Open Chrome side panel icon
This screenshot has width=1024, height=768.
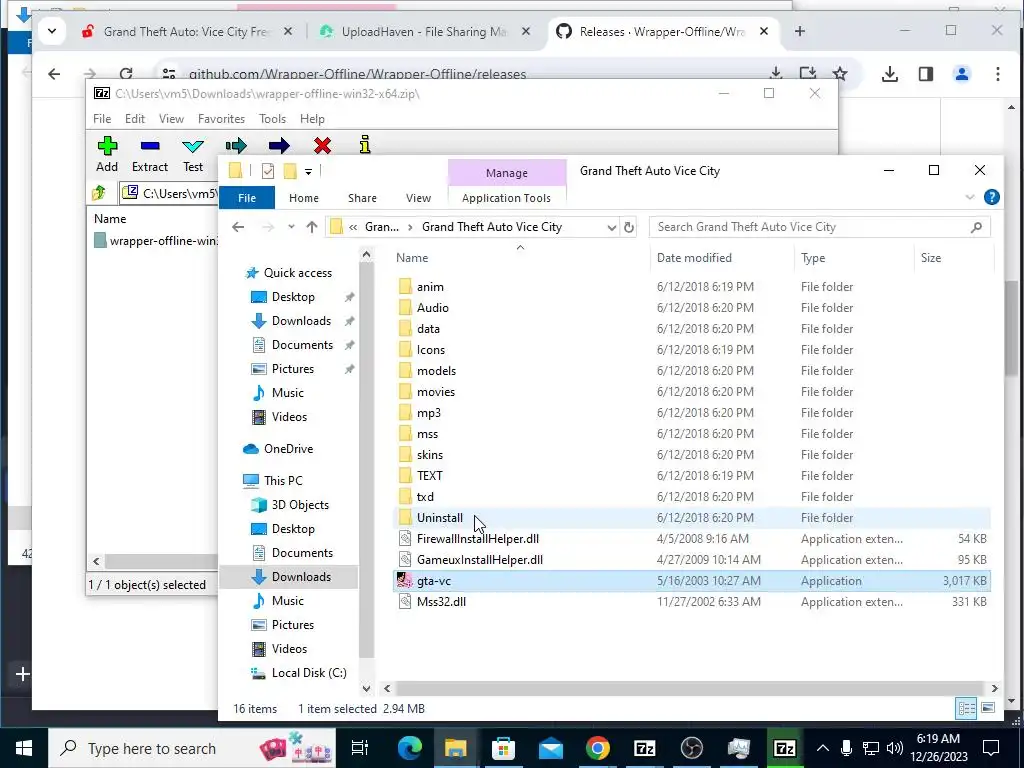(x=925, y=74)
